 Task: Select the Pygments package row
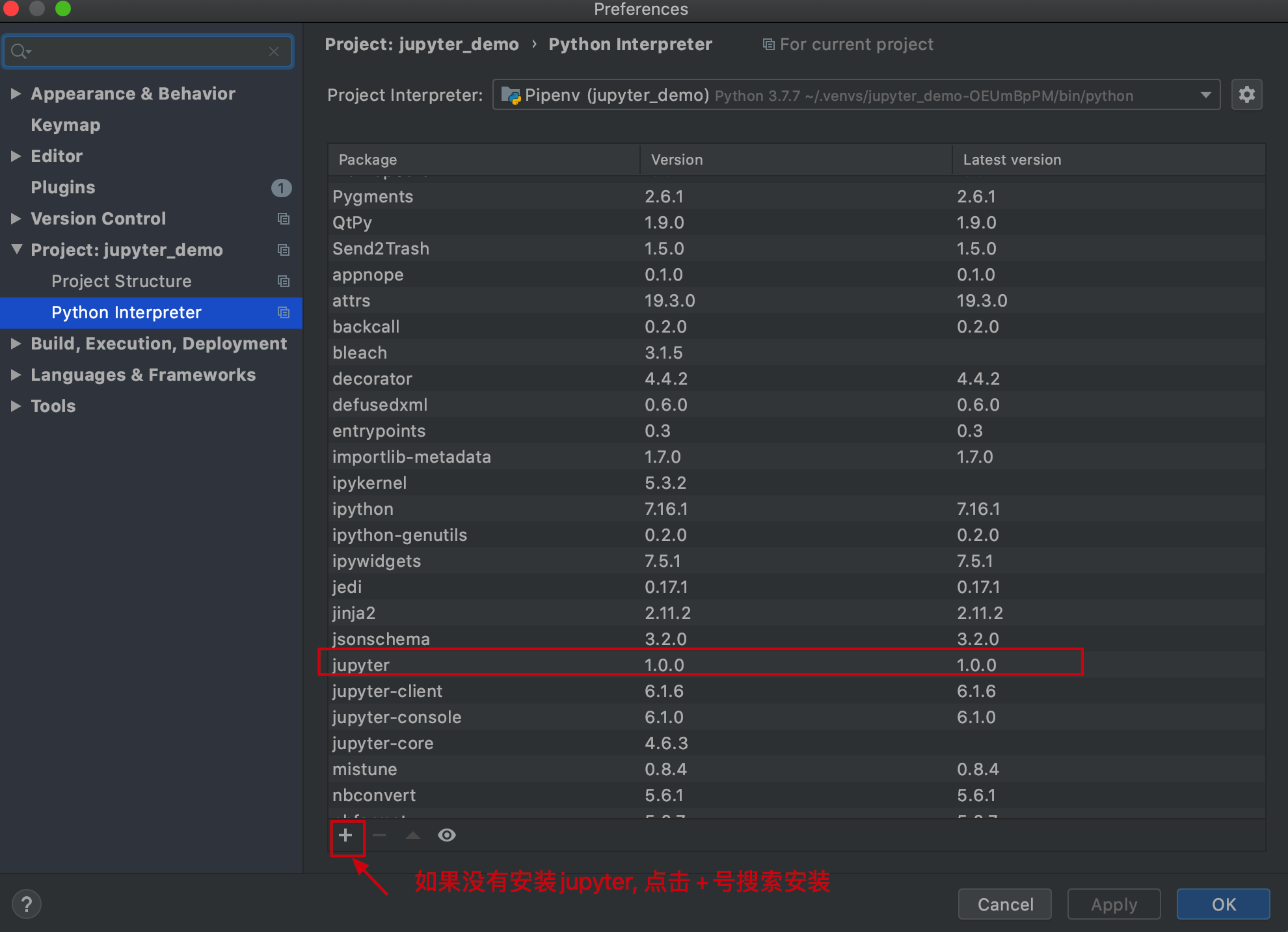797,197
